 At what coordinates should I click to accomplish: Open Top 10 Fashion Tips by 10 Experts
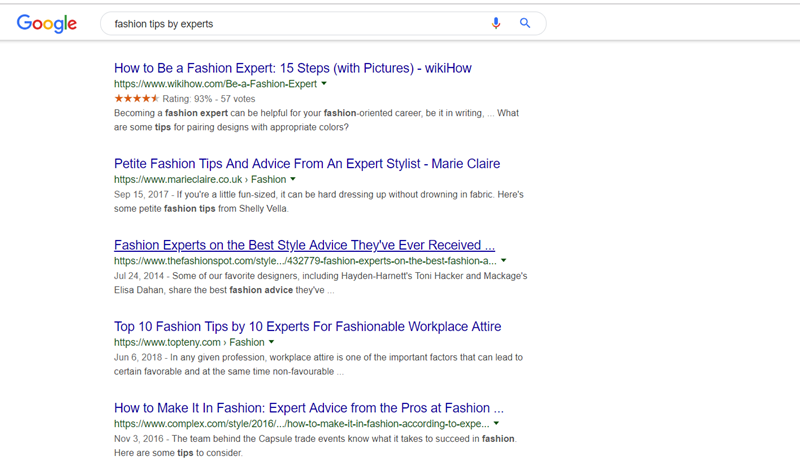coord(307,326)
